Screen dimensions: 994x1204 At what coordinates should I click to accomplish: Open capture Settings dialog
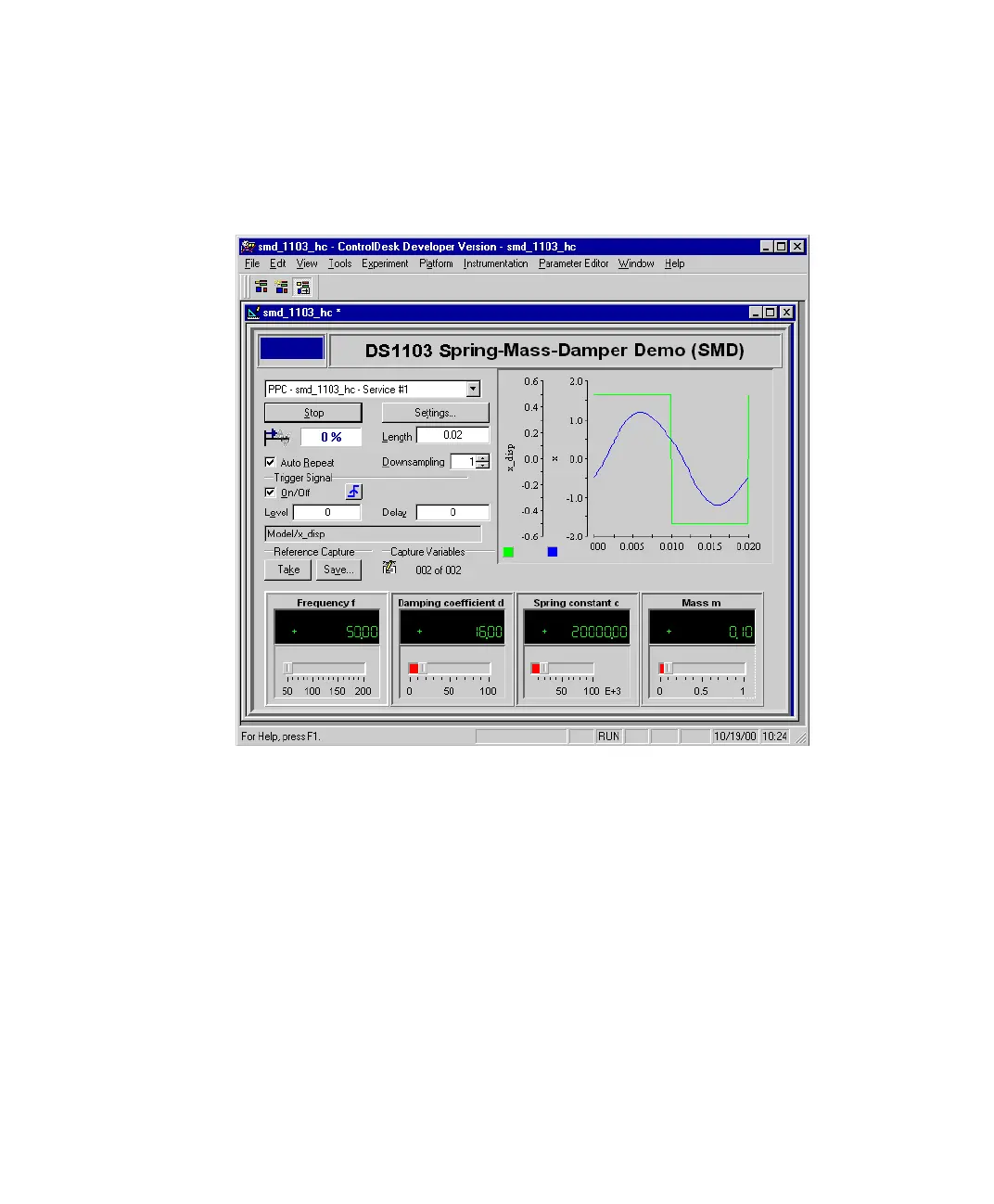[435, 413]
